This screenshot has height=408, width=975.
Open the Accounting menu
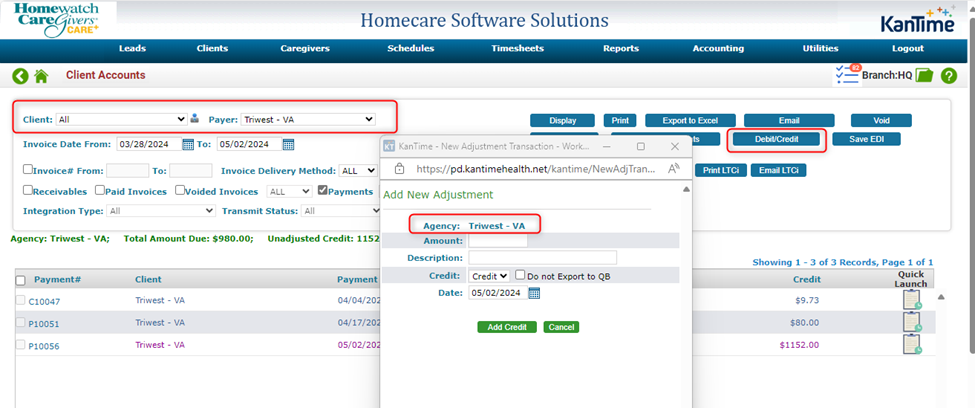[x=718, y=48]
